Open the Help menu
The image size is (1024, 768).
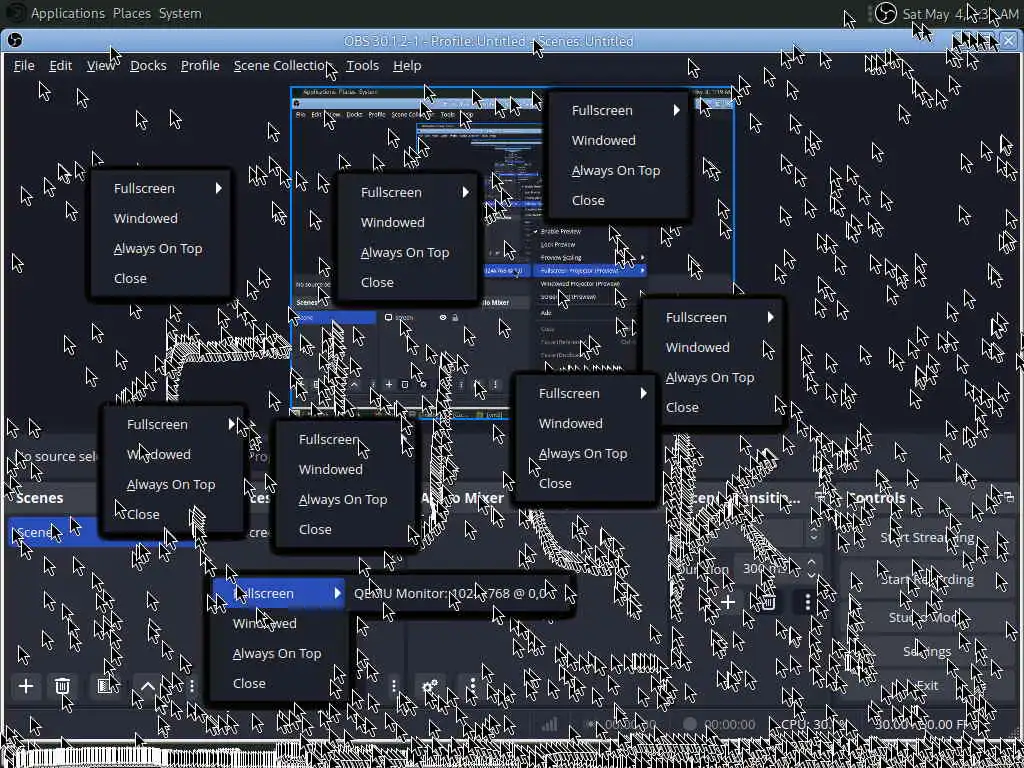coord(407,65)
